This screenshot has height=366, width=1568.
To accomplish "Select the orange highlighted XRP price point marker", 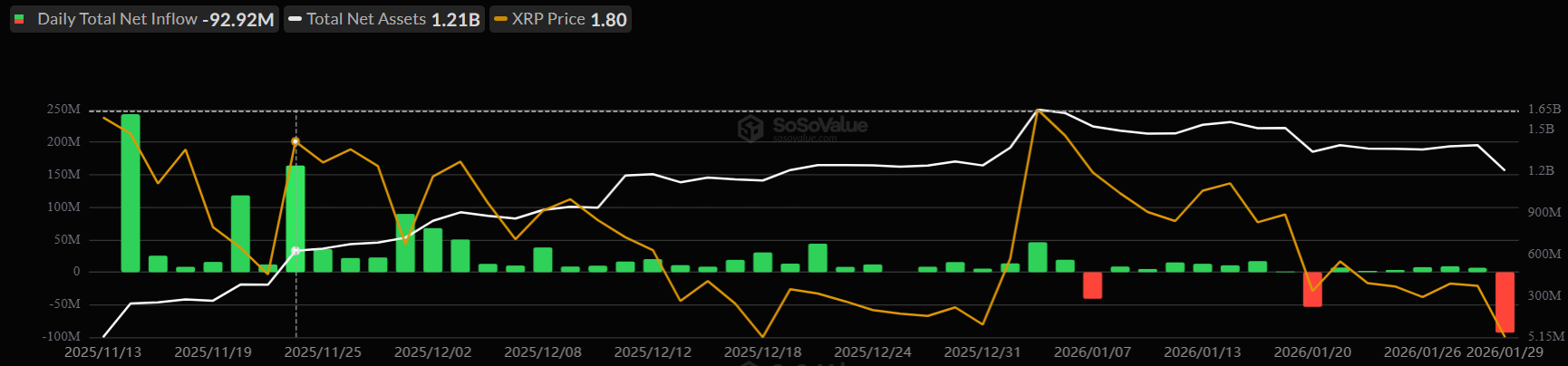I will coord(295,142).
